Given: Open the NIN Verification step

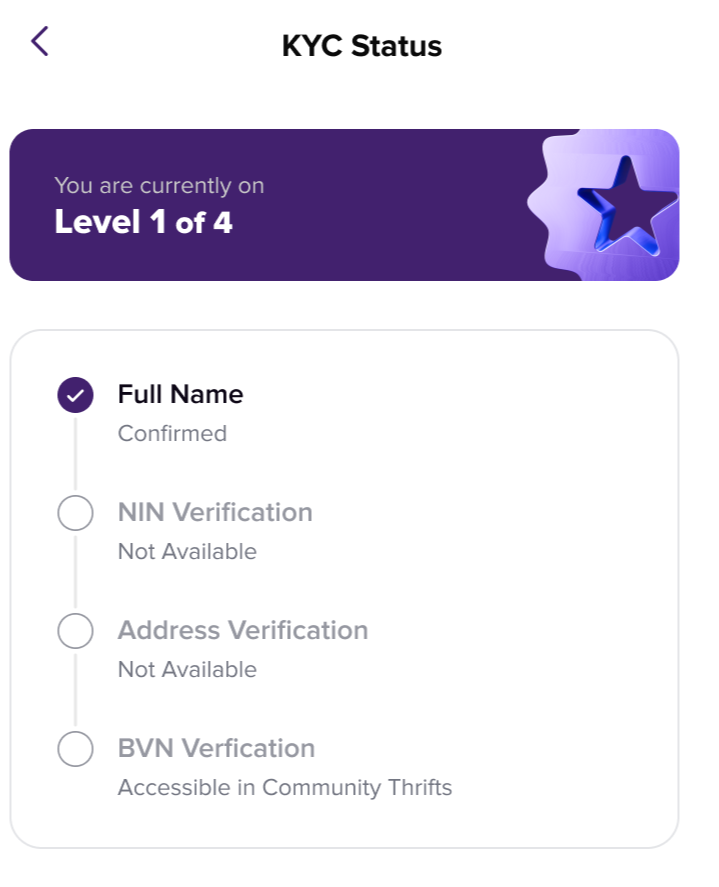Looking at the screenshot, I should tap(215, 513).
